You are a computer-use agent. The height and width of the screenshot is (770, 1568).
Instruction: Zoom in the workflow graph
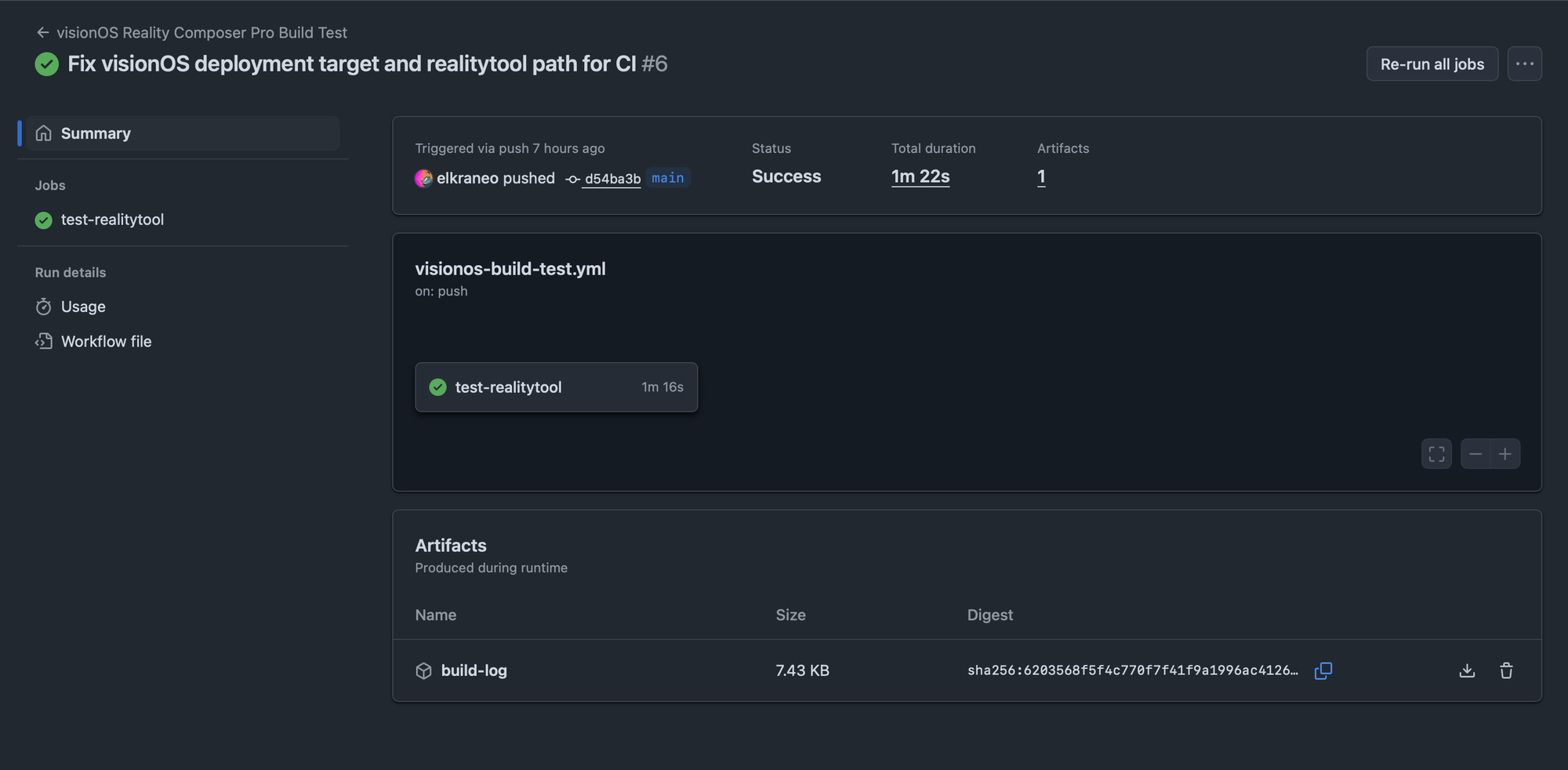[x=1505, y=454]
